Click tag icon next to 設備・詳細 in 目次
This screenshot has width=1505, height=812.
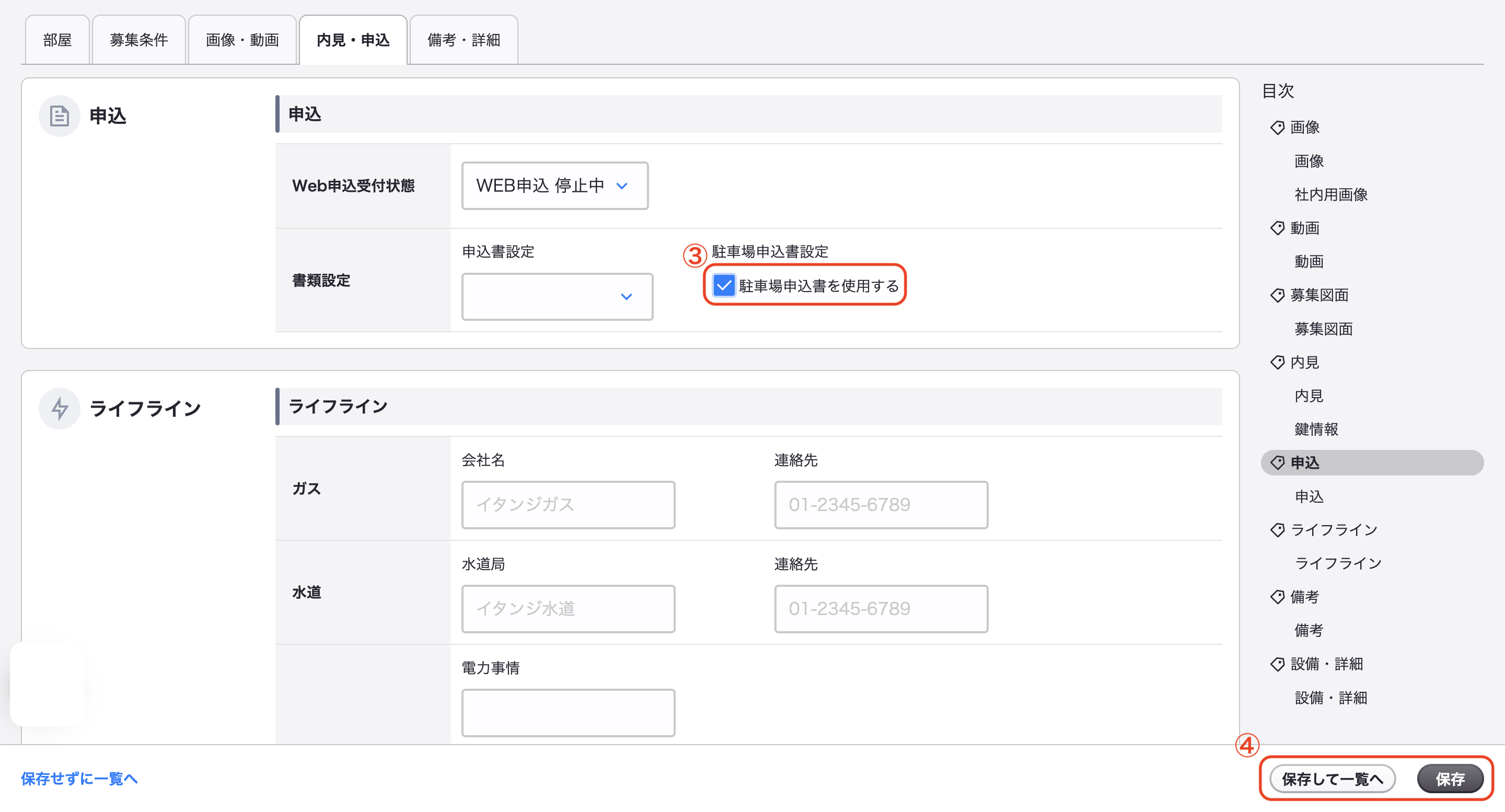point(1277,664)
